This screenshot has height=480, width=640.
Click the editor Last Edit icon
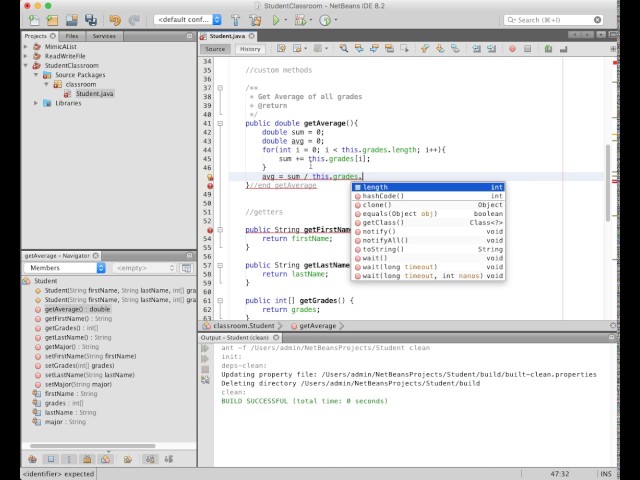[281, 49]
